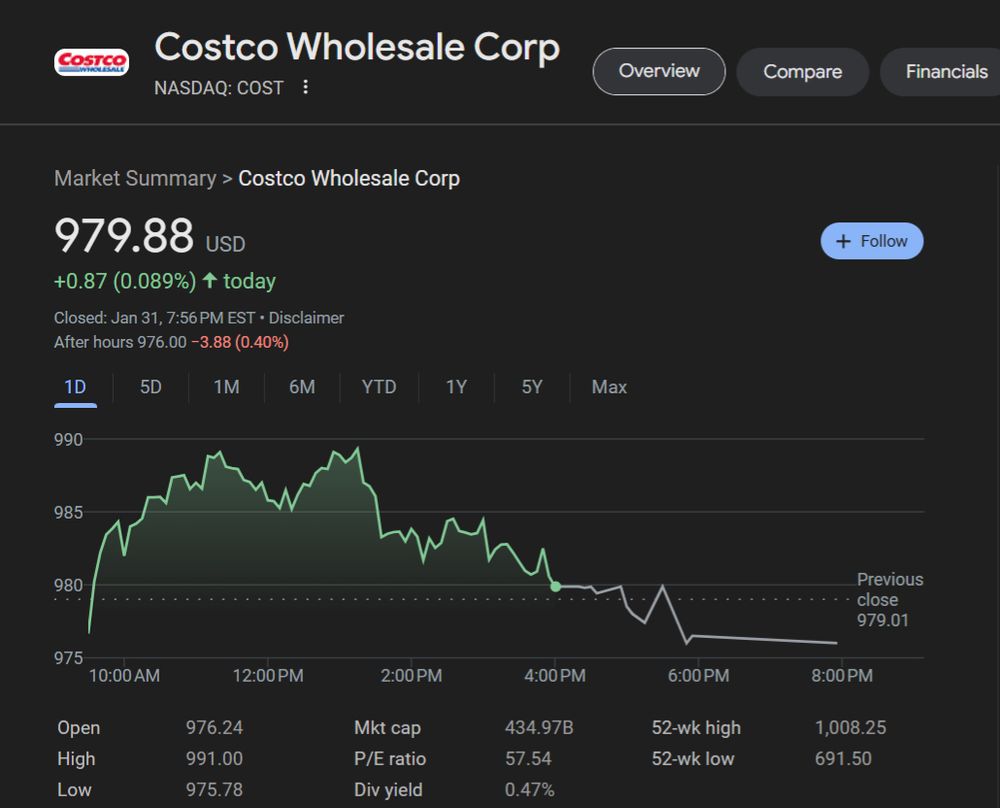The width and height of the screenshot is (1000, 808).
Task: Click the Div yield label
Action: click(388, 790)
